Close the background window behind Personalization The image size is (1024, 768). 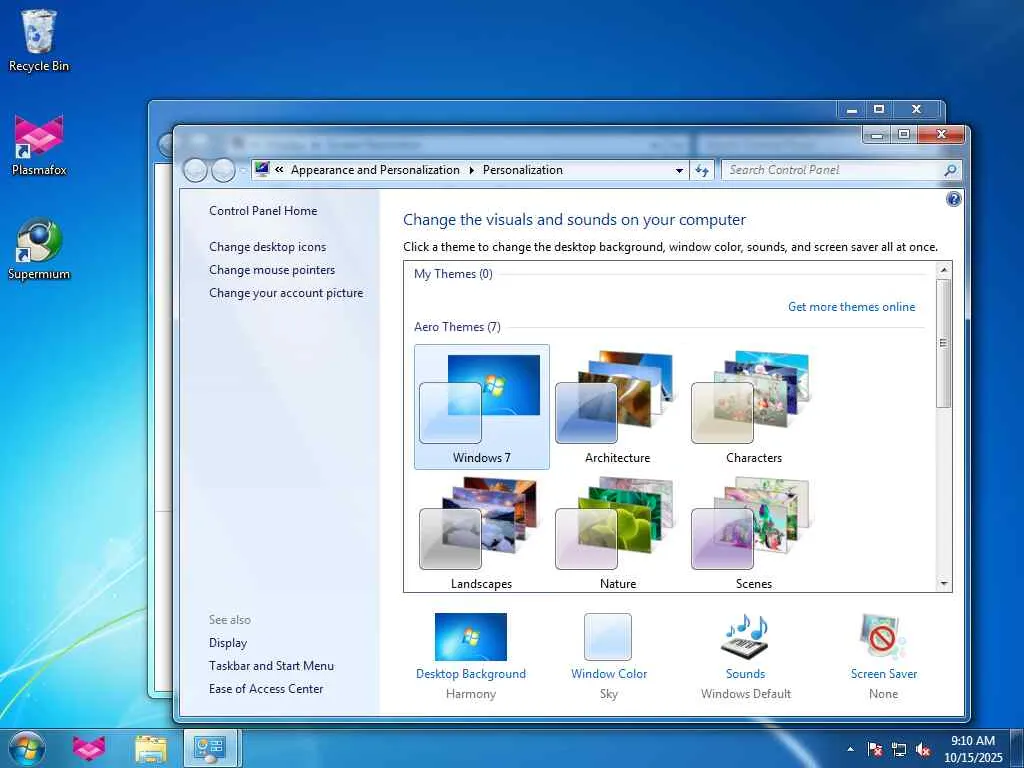click(917, 109)
